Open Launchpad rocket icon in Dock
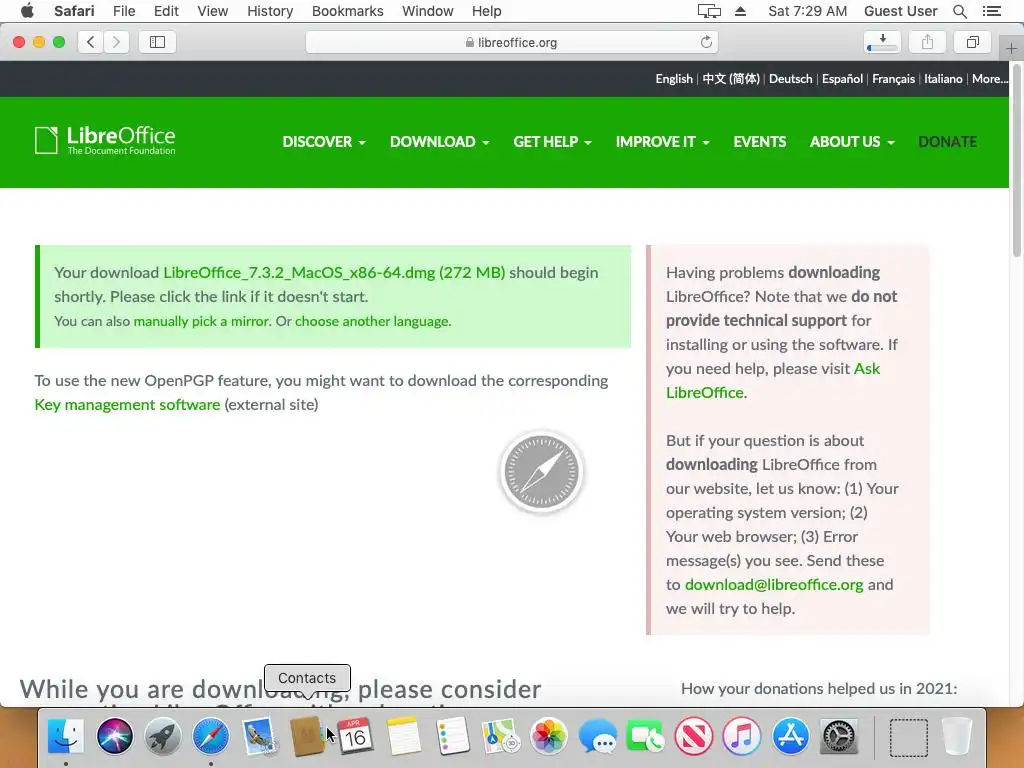The width and height of the screenshot is (1024, 768). pyautogui.click(x=163, y=736)
